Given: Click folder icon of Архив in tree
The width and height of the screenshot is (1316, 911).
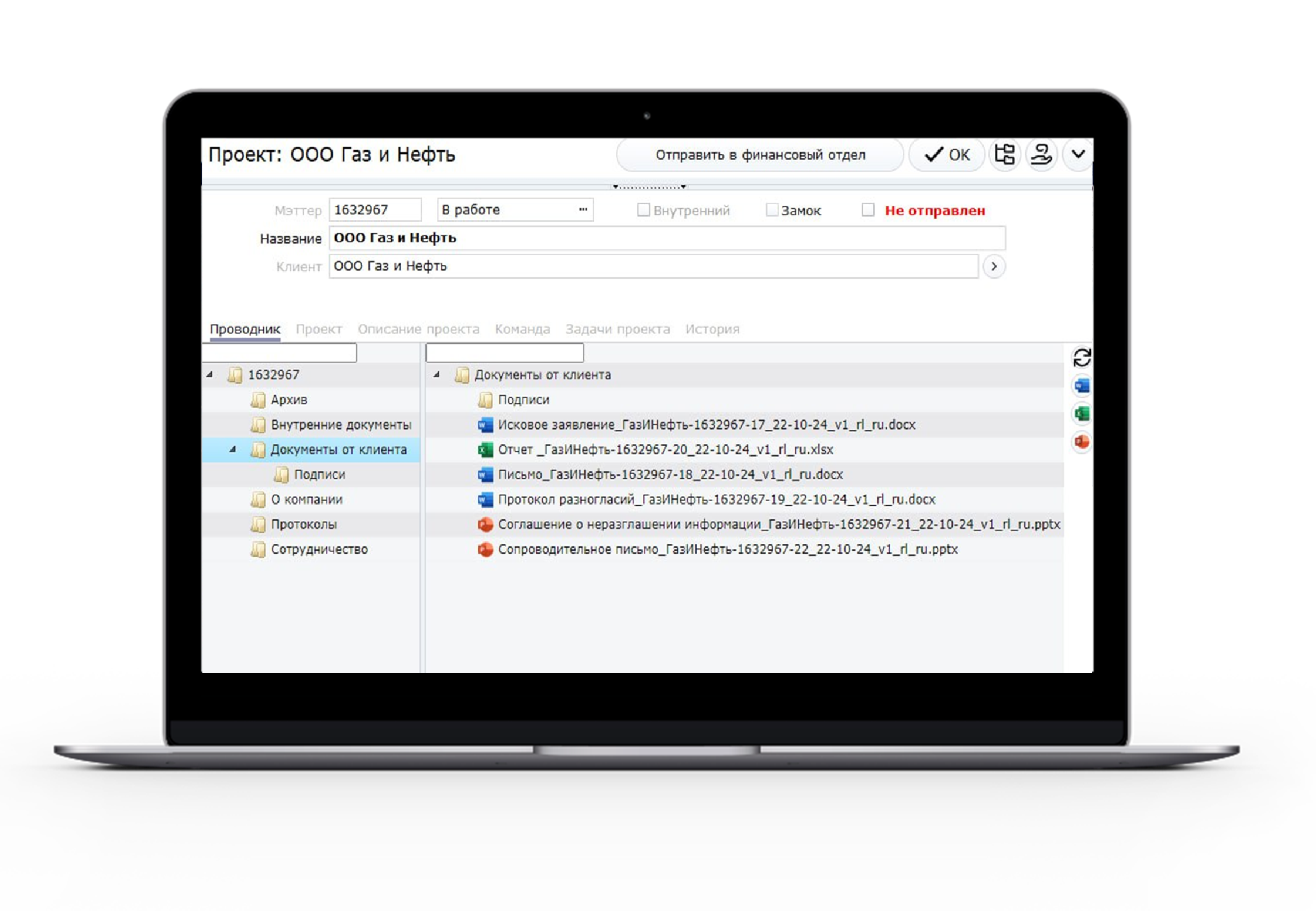Looking at the screenshot, I should pyautogui.click(x=257, y=400).
